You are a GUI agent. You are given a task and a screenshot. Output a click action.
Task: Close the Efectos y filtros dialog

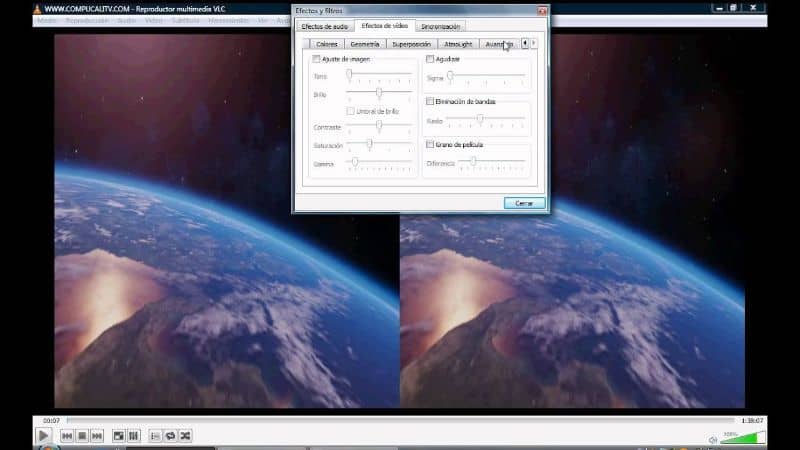pos(542,11)
